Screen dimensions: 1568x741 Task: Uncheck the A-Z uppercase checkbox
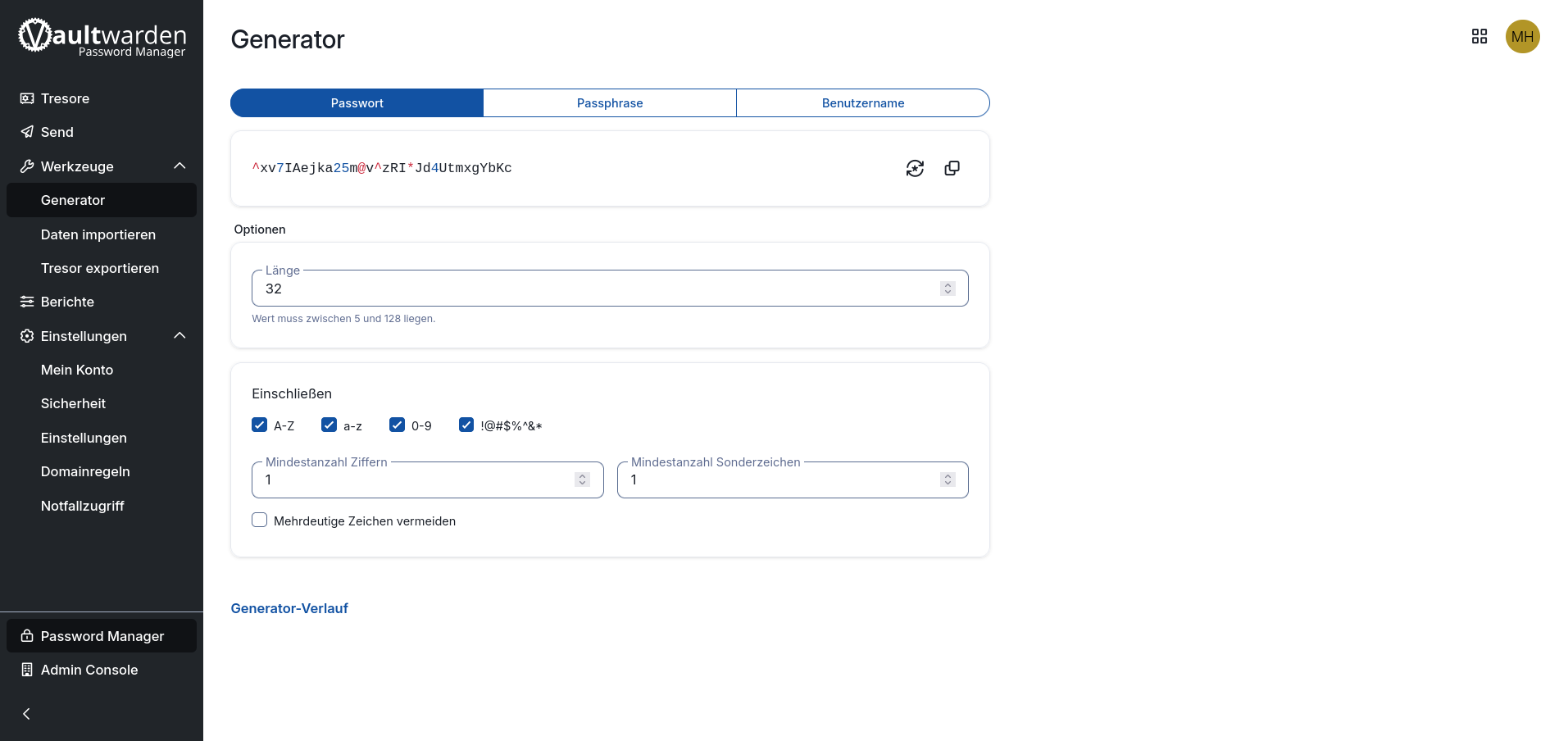pyautogui.click(x=260, y=425)
